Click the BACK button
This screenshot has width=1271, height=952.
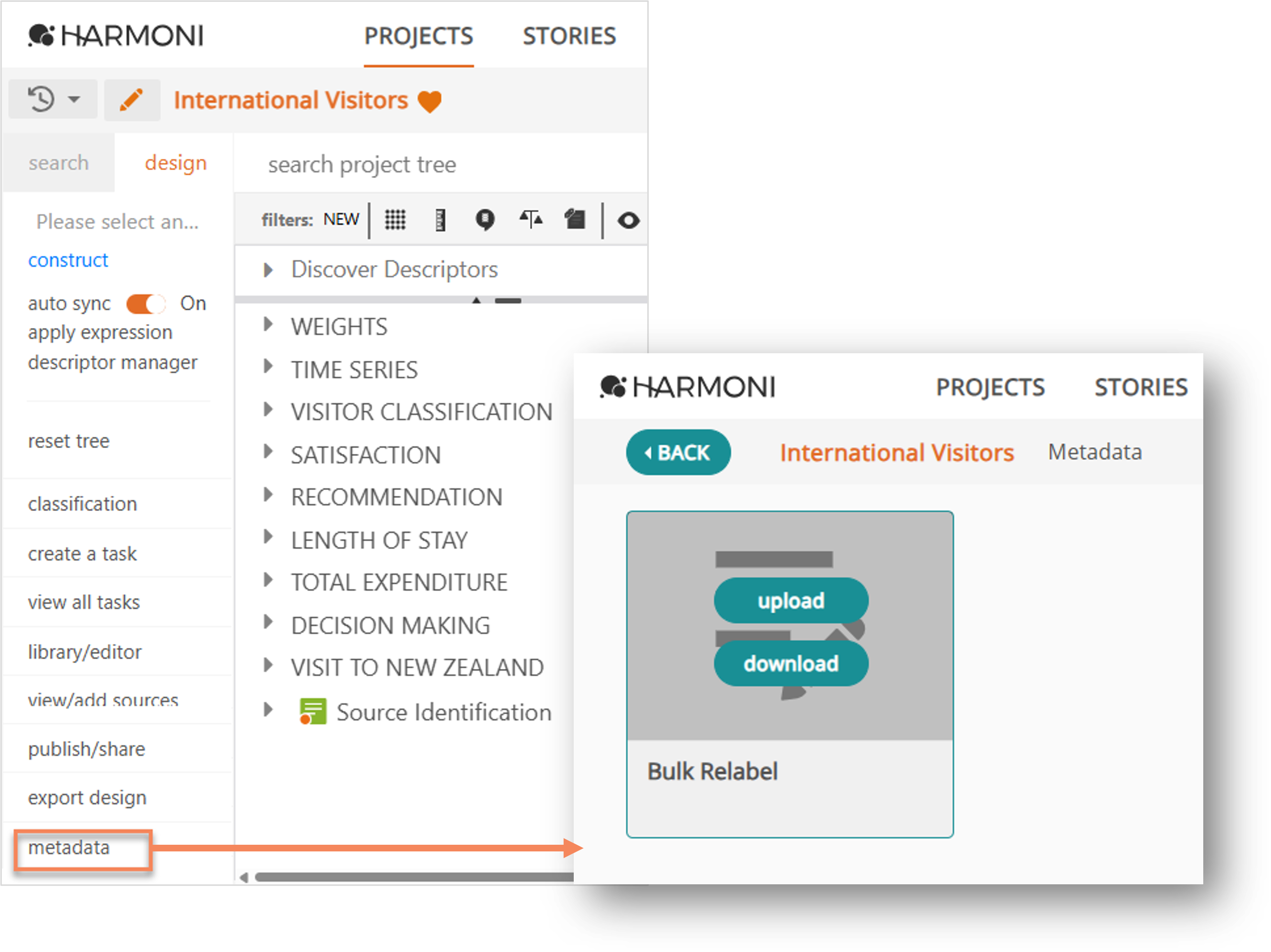click(x=678, y=452)
